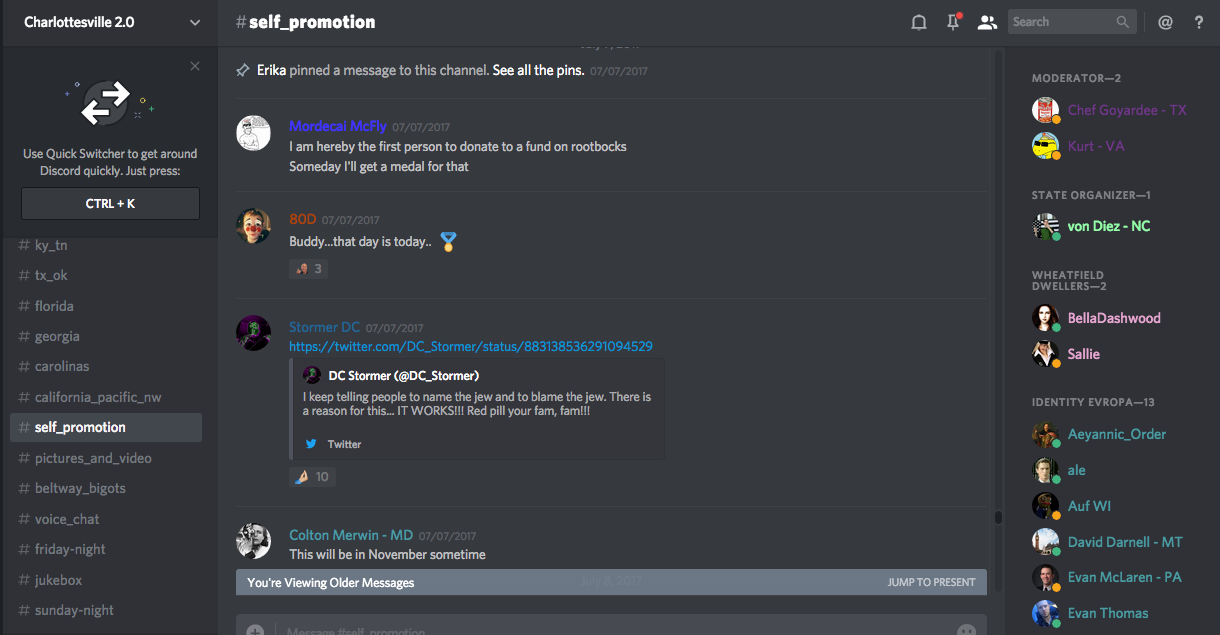The width and height of the screenshot is (1220, 635).
Task: Toggle the reaction with count 10
Action: [x=312, y=477]
